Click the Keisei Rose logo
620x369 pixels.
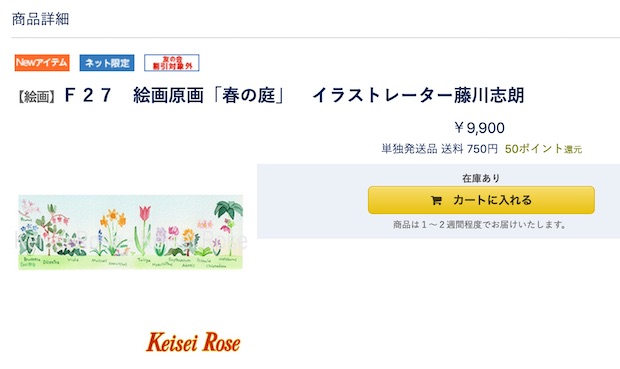[x=193, y=342]
